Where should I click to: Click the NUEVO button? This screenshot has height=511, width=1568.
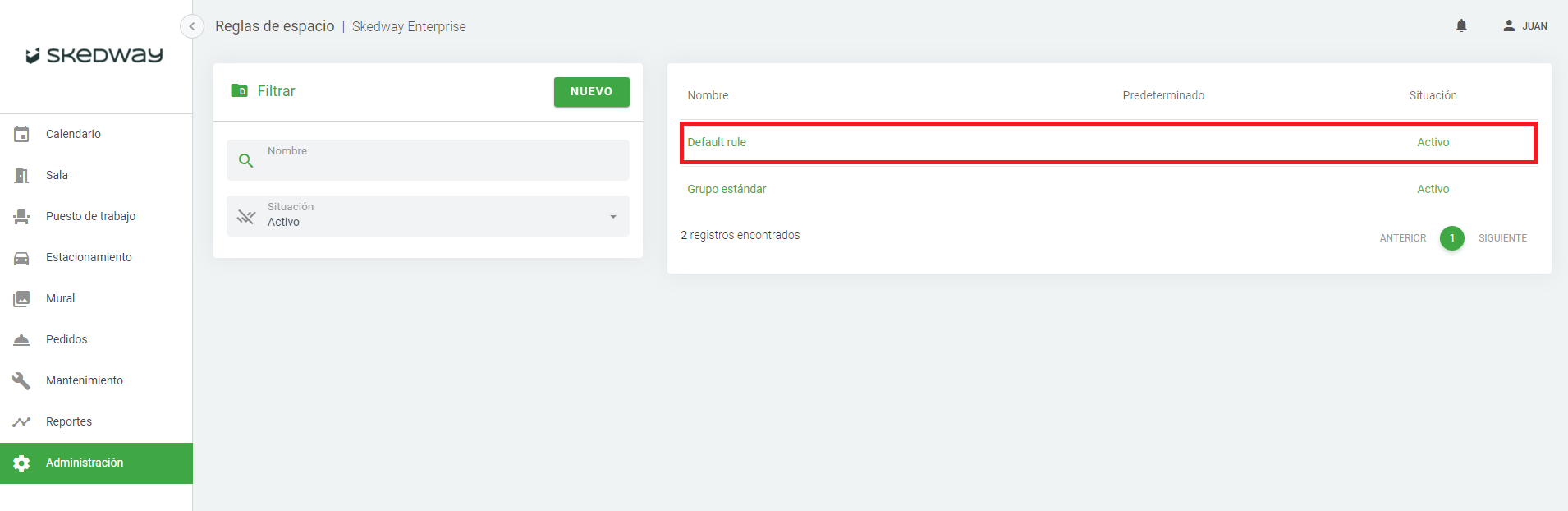(591, 92)
